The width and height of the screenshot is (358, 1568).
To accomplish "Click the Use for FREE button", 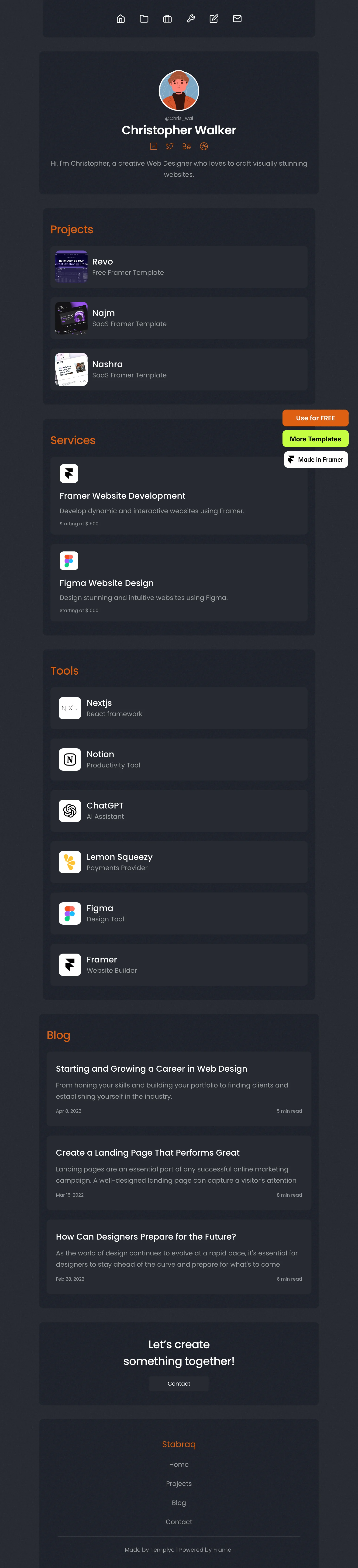I will pyautogui.click(x=315, y=418).
